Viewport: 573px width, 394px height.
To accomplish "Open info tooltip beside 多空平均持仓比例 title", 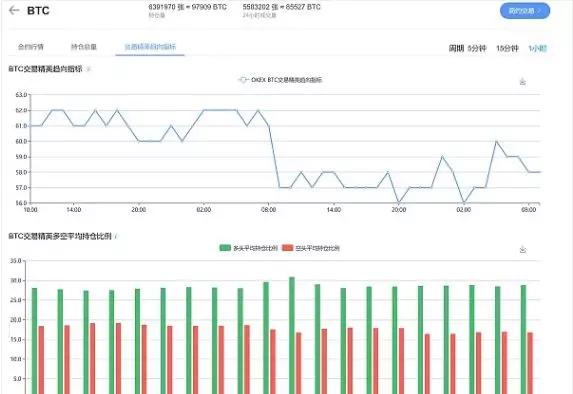I will pyautogui.click(x=116, y=236).
